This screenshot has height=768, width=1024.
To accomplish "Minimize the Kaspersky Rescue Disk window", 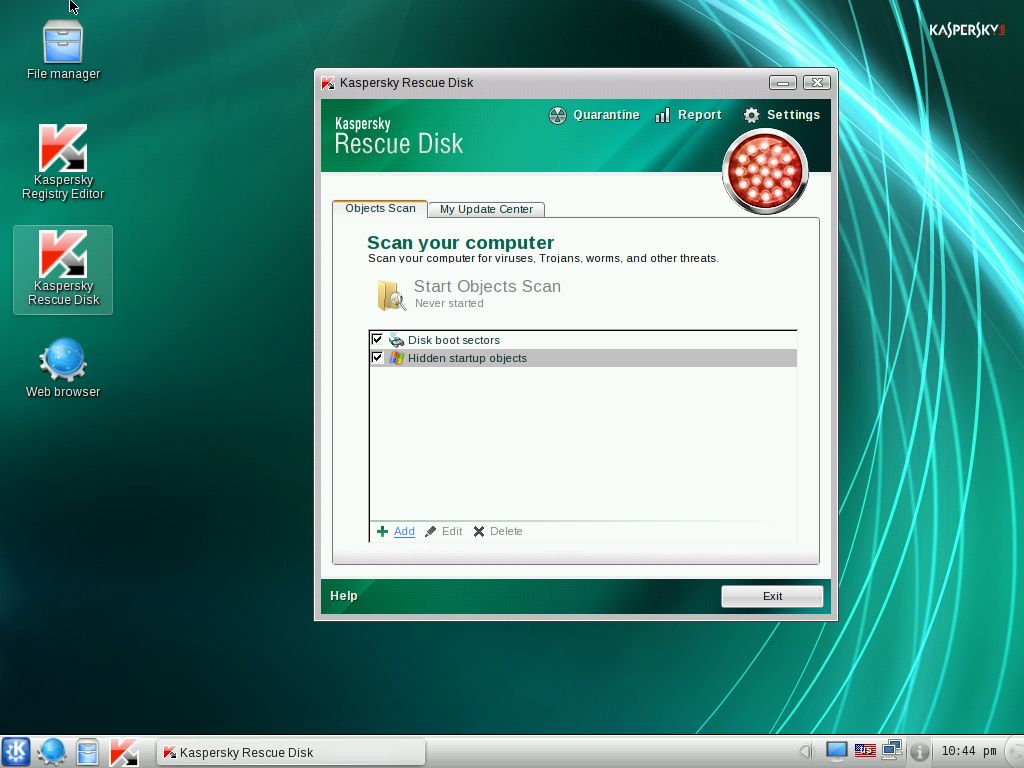I will pos(782,82).
